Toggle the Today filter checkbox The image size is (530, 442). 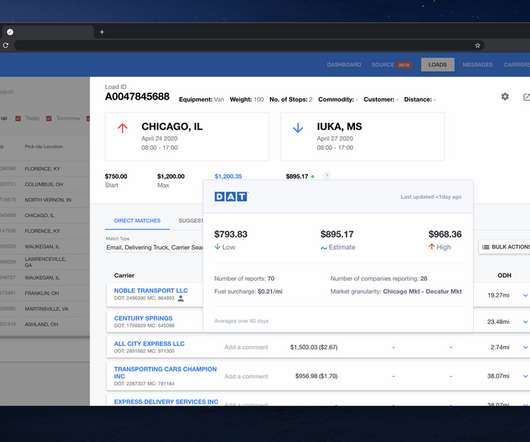click(18, 118)
